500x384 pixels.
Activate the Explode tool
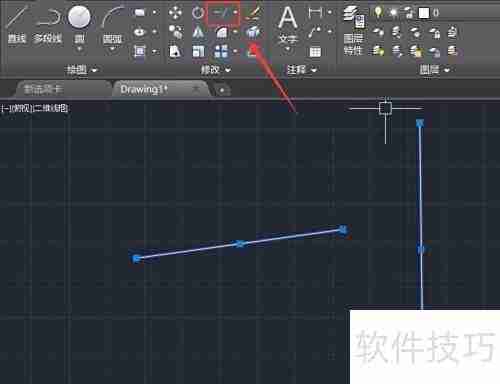click(253, 32)
